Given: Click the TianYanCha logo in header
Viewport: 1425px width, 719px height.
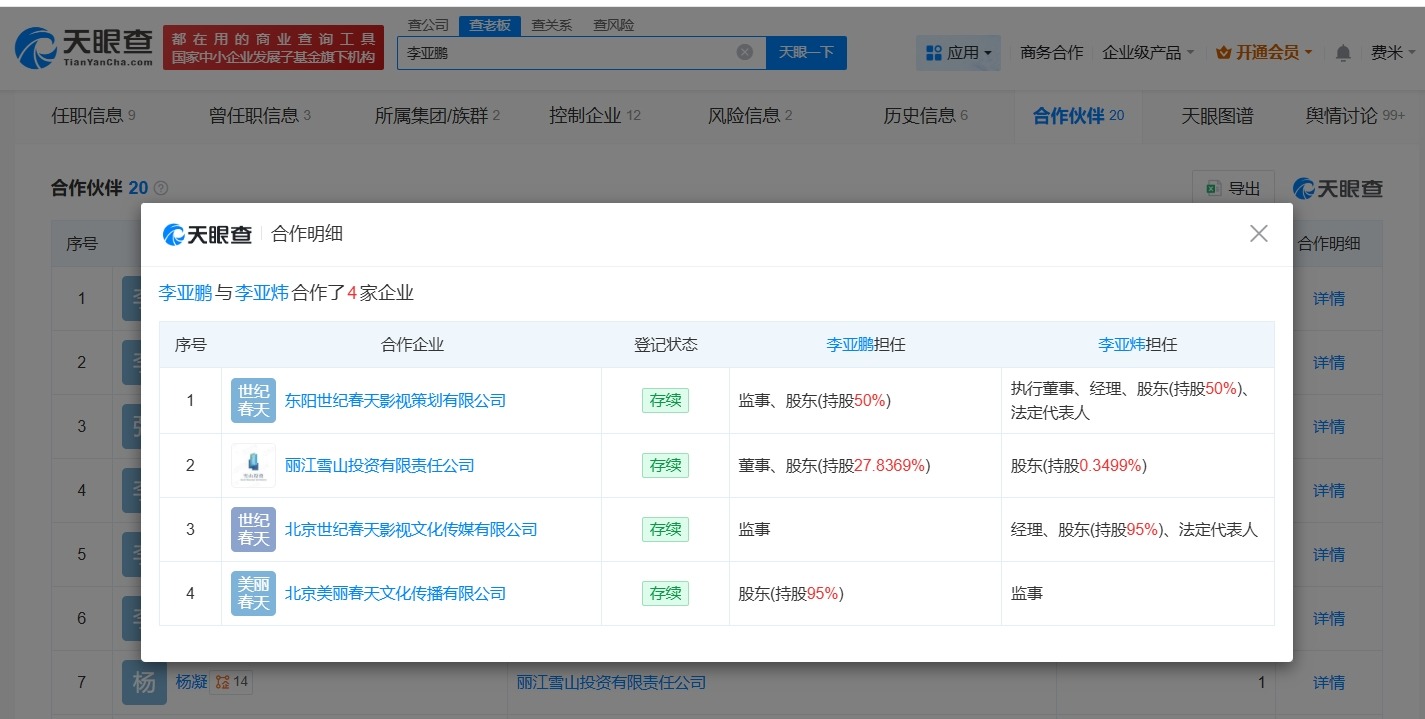Looking at the screenshot, I should click(85, 47).
